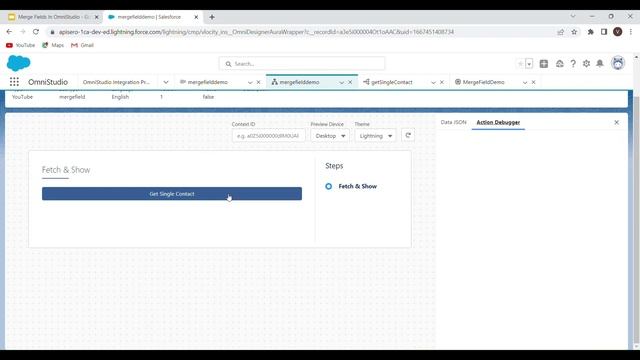This screenshot has height=360, width=640.
Task: Open the Setup gear icon
Action: [x=587, y=64]
